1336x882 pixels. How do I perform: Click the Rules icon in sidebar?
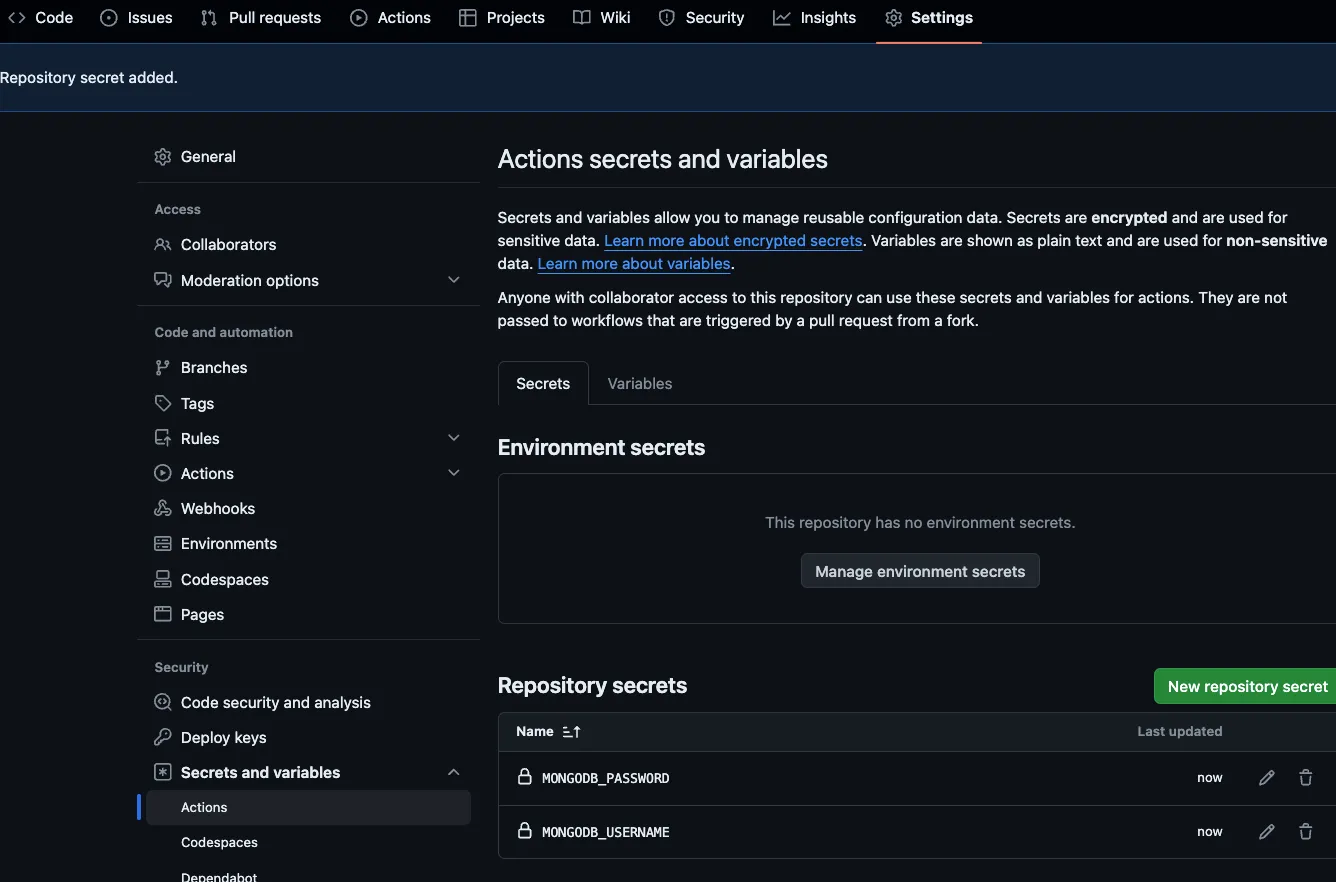[x=163, y=439]
